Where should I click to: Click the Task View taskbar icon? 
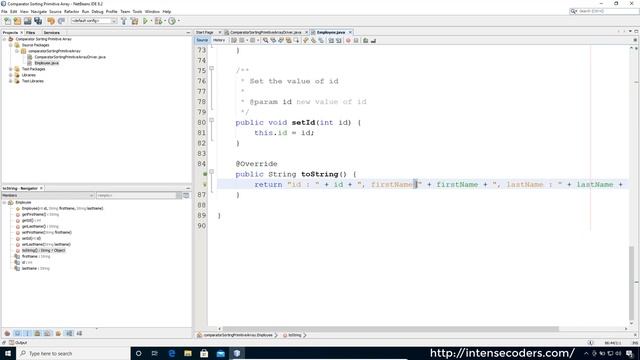click(x=155, y=353)
